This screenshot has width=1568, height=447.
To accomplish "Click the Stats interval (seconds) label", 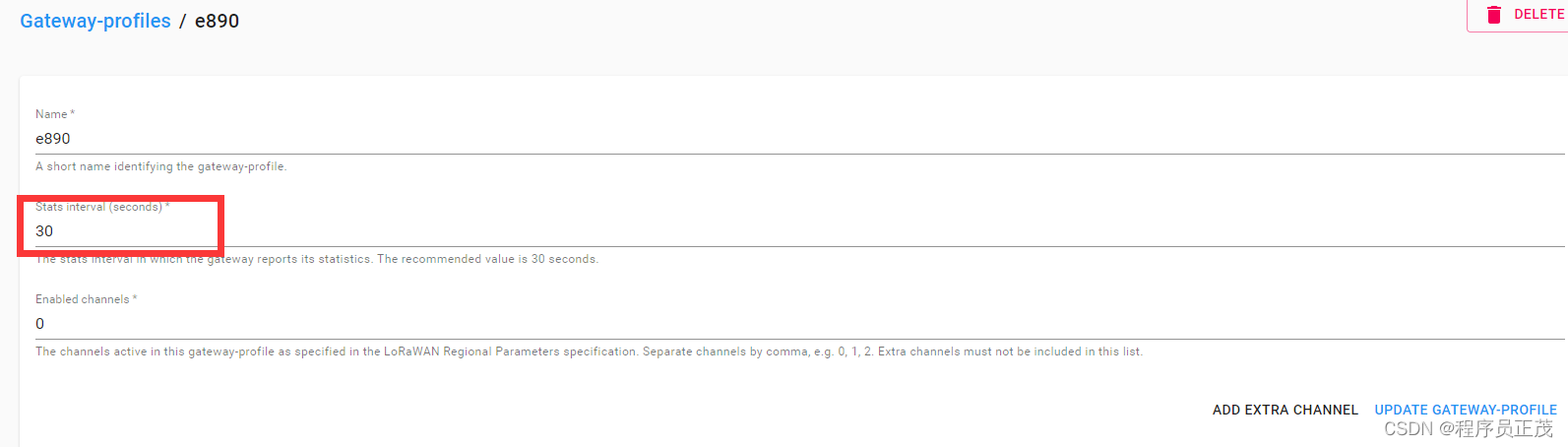I will click(98, 207).
